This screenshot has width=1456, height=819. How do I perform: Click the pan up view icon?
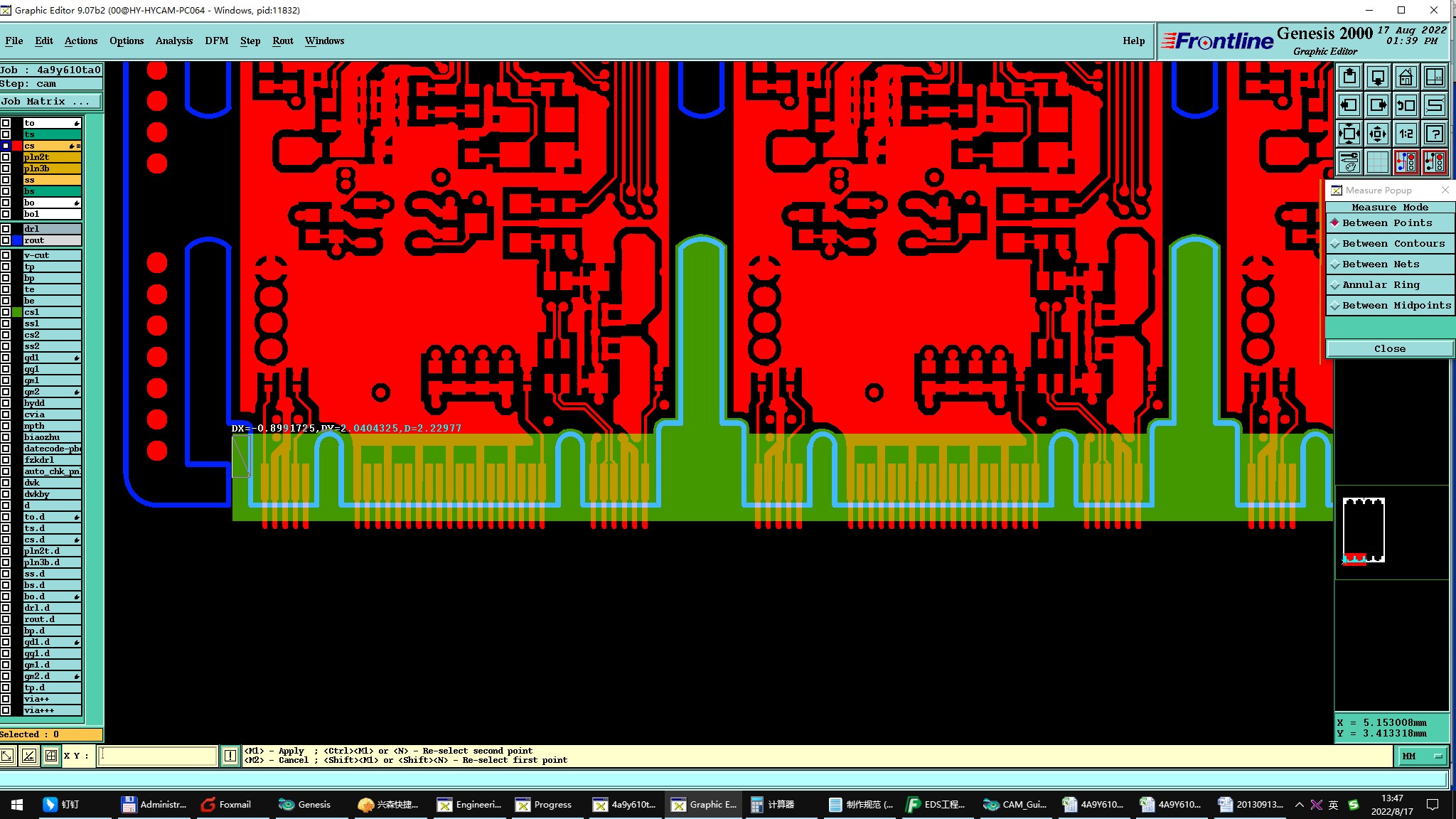(1349, 77)
